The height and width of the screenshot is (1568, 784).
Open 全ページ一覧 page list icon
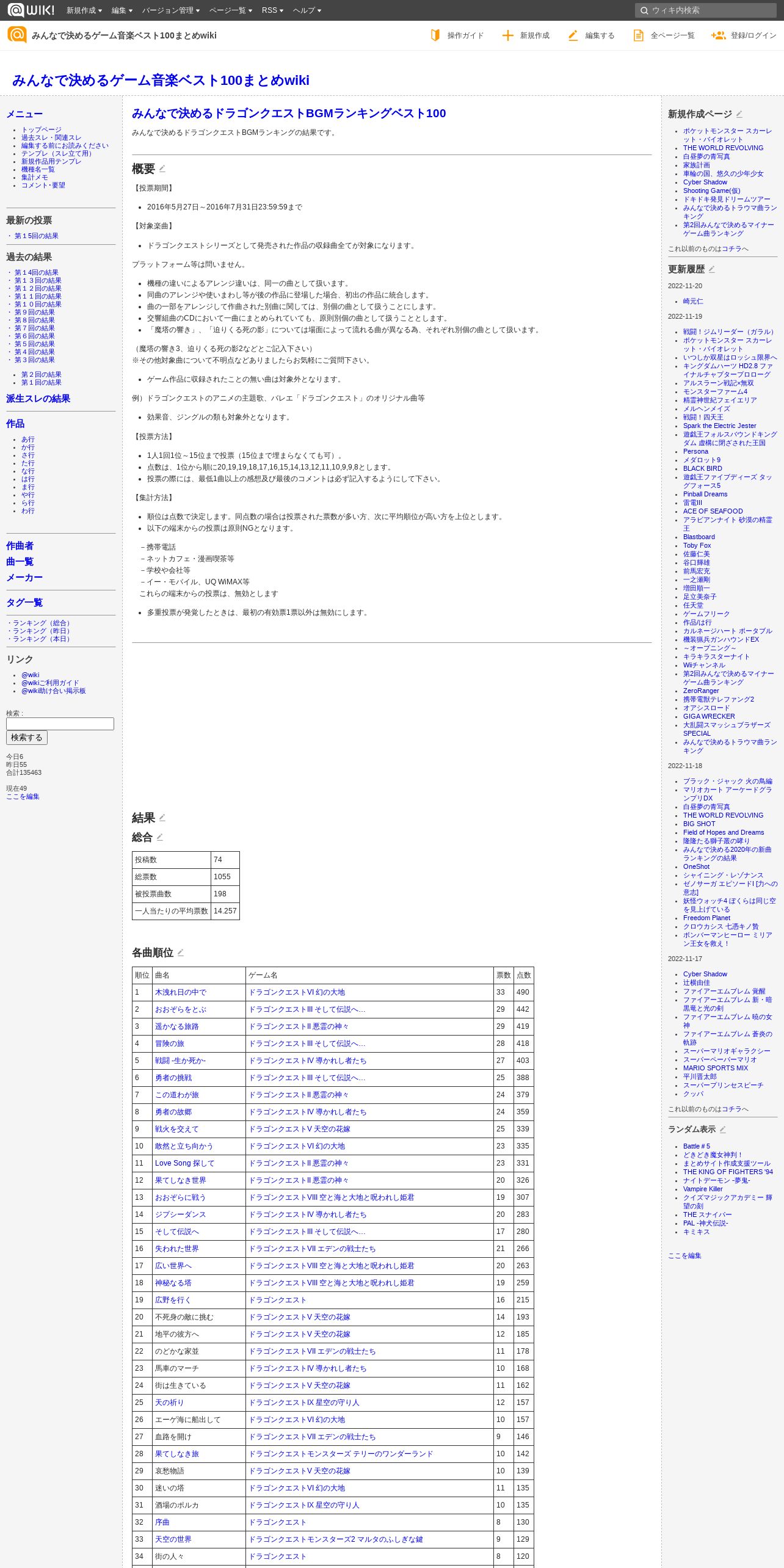point(638,35)
